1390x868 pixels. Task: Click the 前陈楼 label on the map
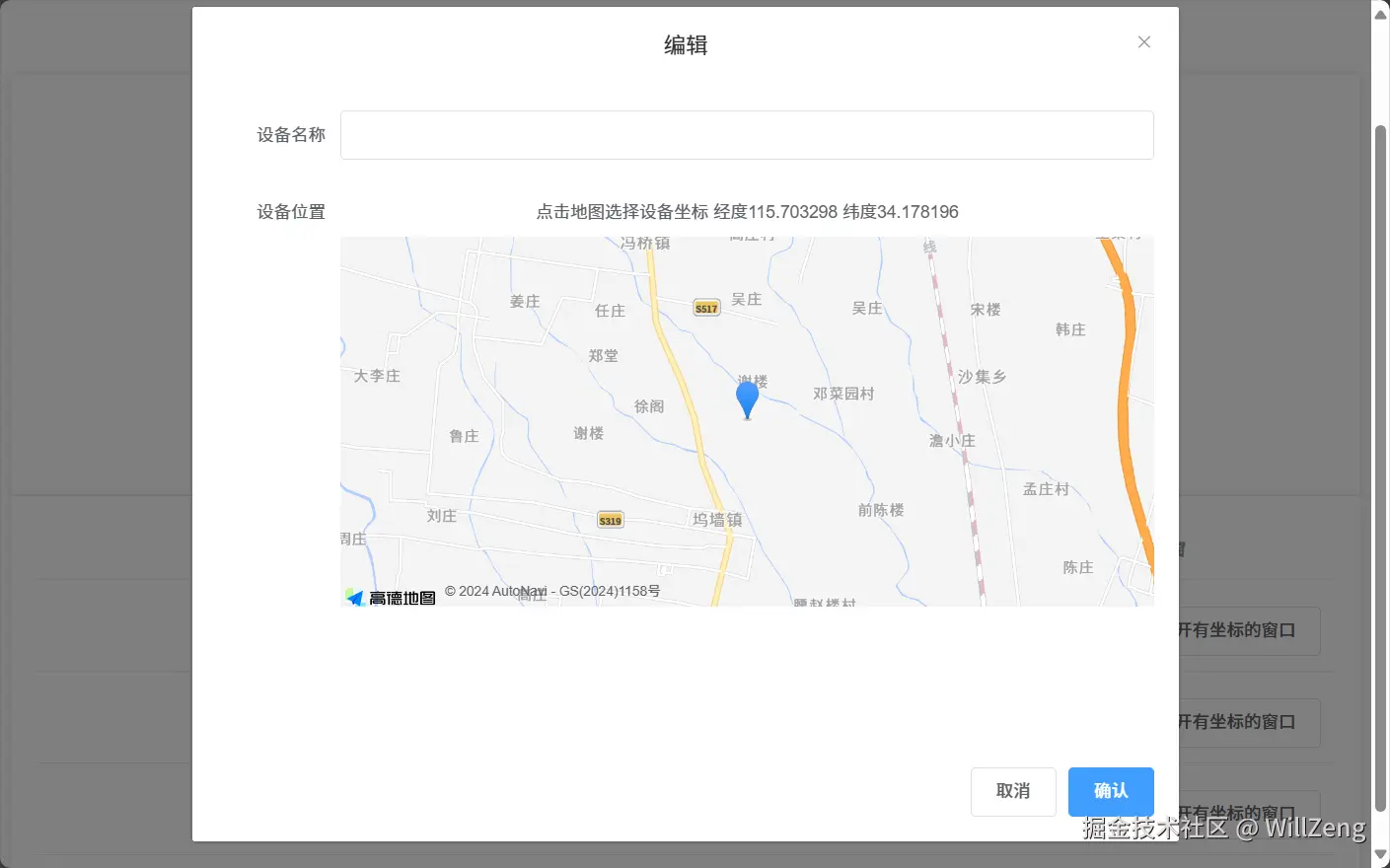coord(881,510)
